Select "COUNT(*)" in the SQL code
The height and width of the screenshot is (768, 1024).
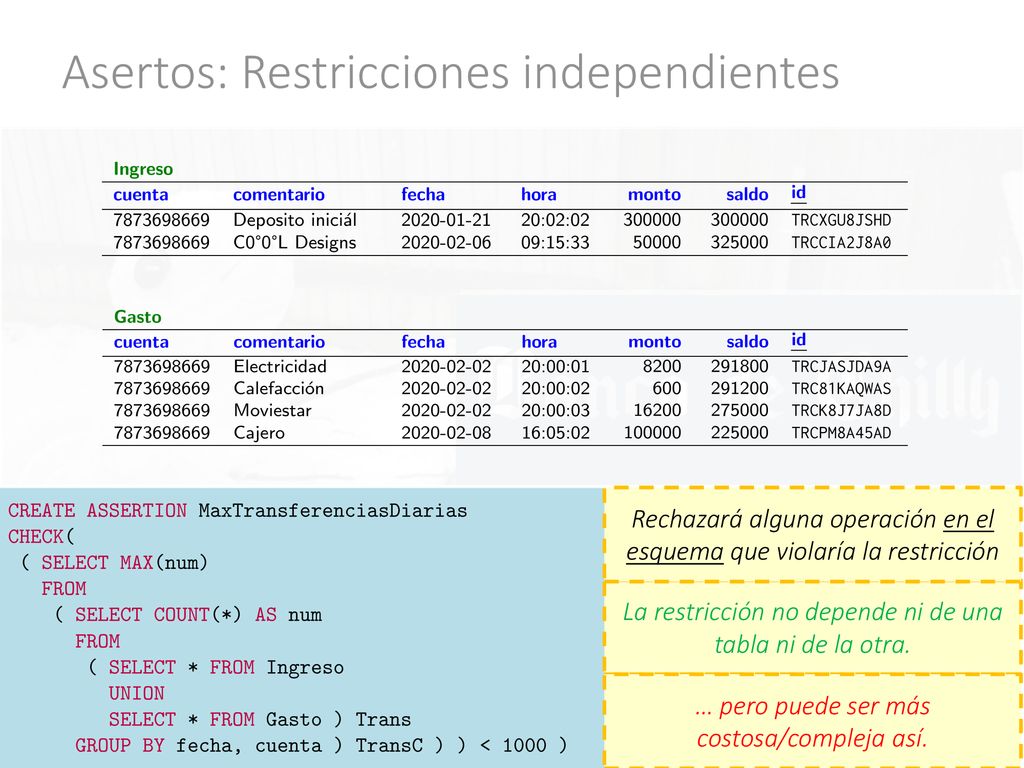[x=198, y=615]
